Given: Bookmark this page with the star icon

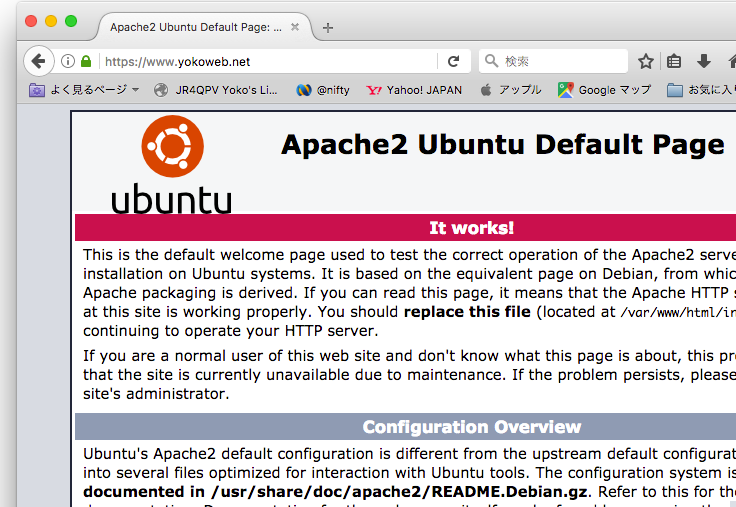Looking at the screenshot, I should tap(645, 61).
